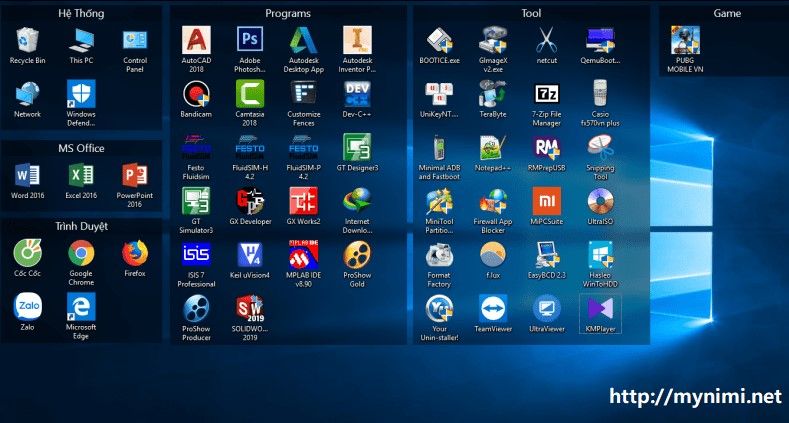The width and height of the screenshot is (789, 423).
Task: Select the Dev-C++ icon
Action: (357, 95)
